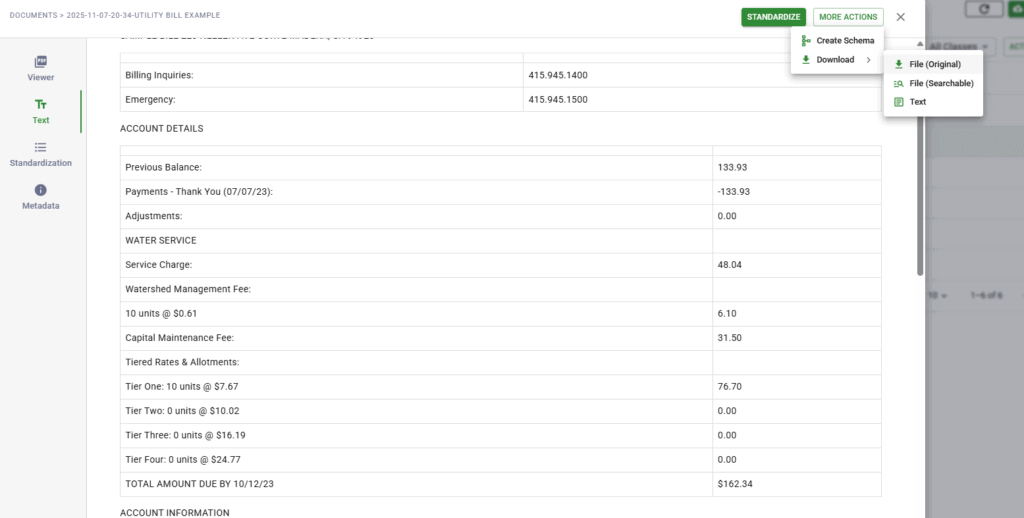Click DOCUMENTS in the breadcrumb
The width and height of the screenshot is (1024, 518).
tap(33, 16)
